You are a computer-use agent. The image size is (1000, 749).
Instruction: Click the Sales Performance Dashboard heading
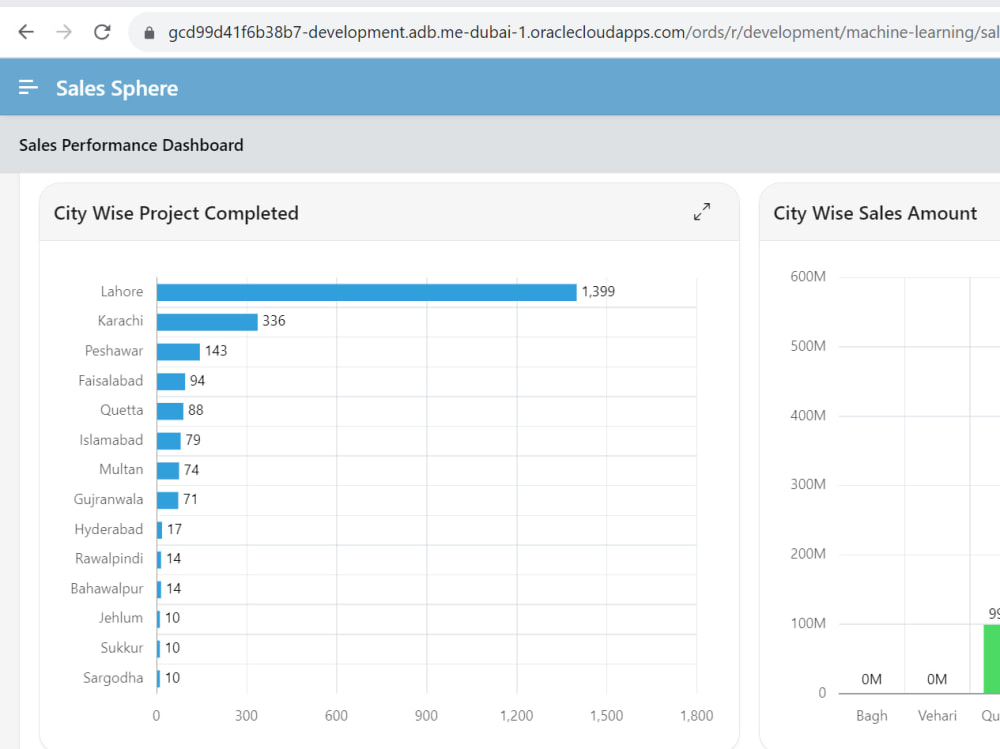131,145
